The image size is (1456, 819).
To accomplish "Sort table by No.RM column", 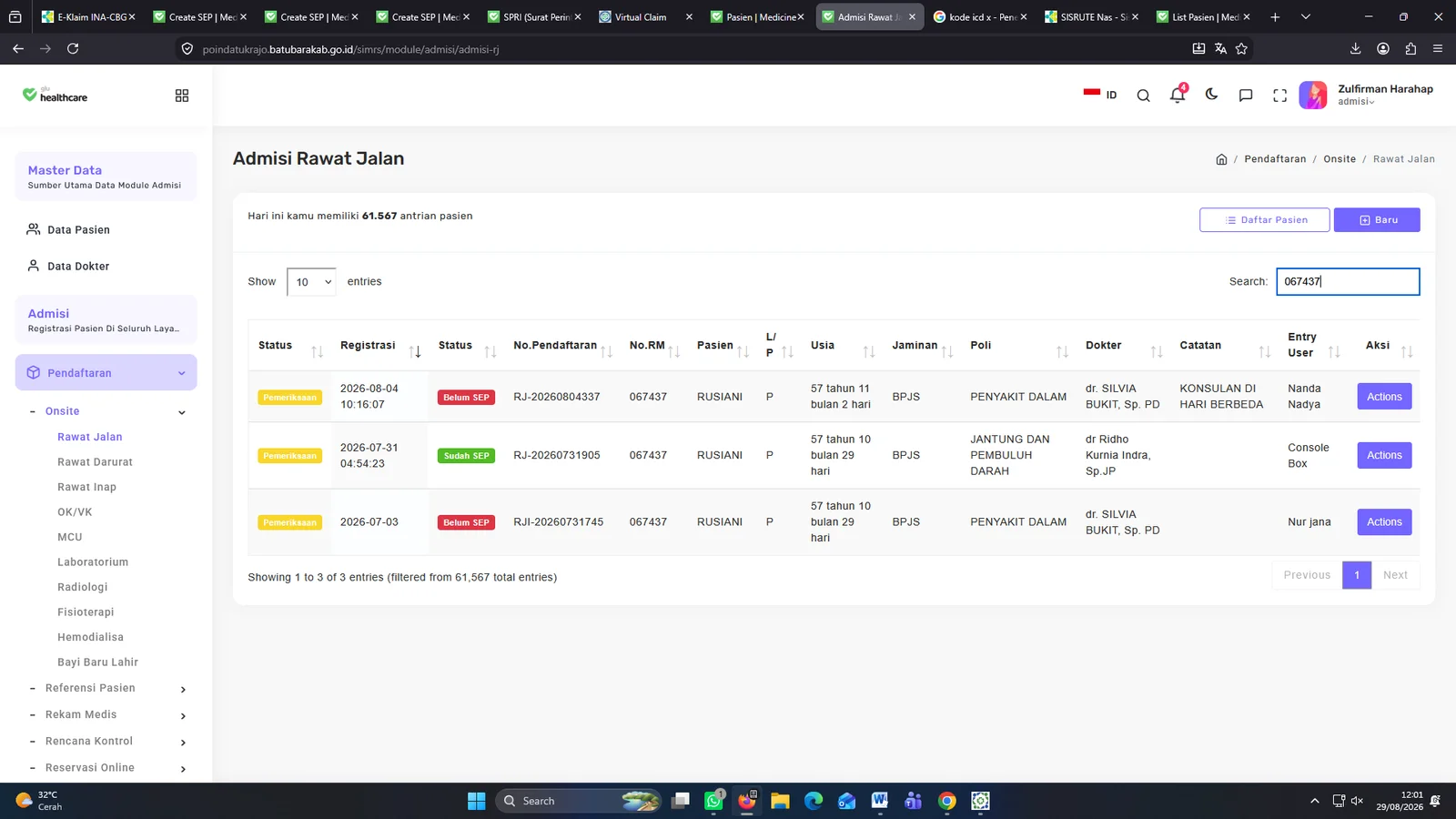I will 654,346.
